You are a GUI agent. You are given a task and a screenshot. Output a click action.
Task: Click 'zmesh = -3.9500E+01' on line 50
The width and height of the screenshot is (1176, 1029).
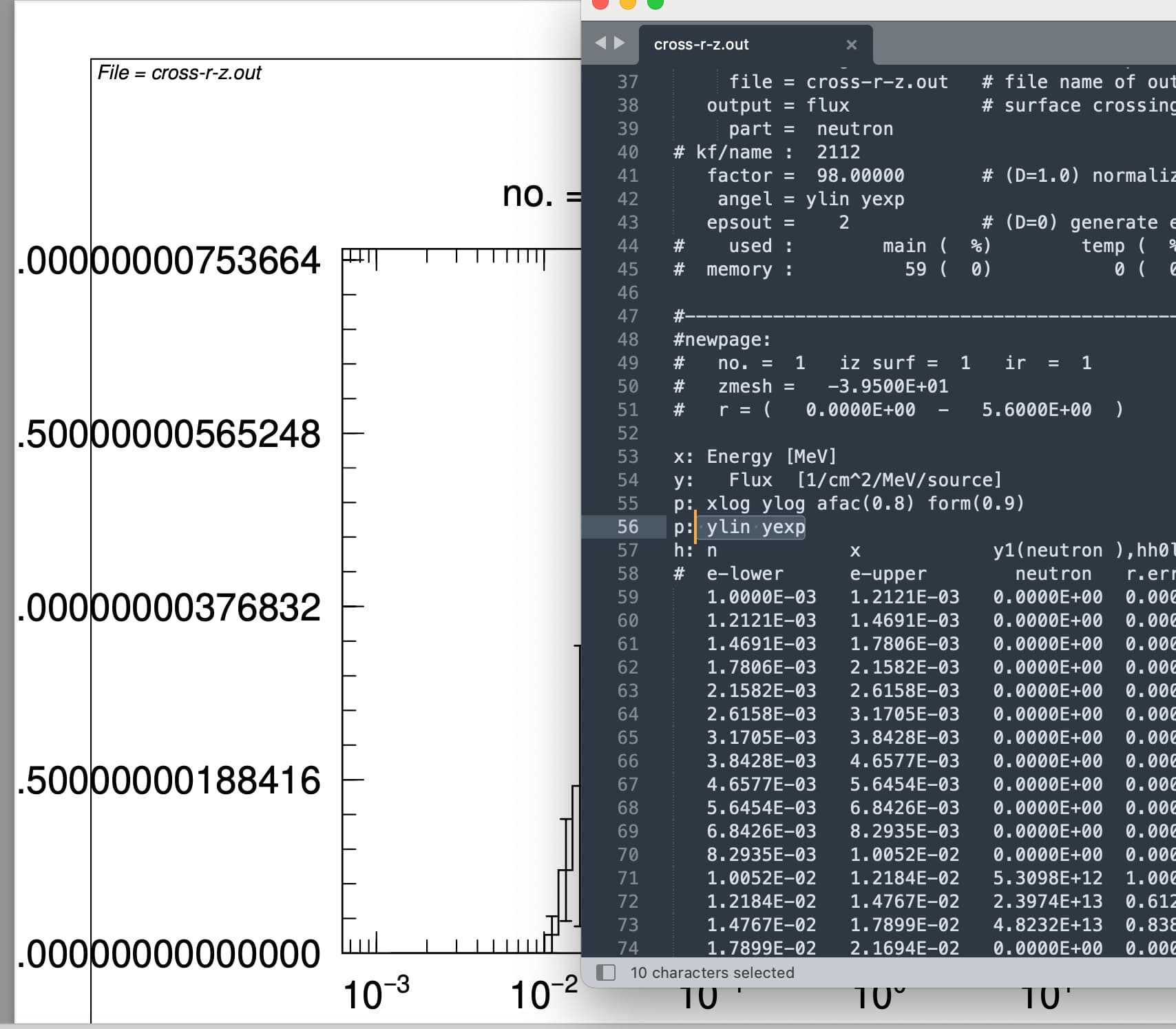click(833, 386)
